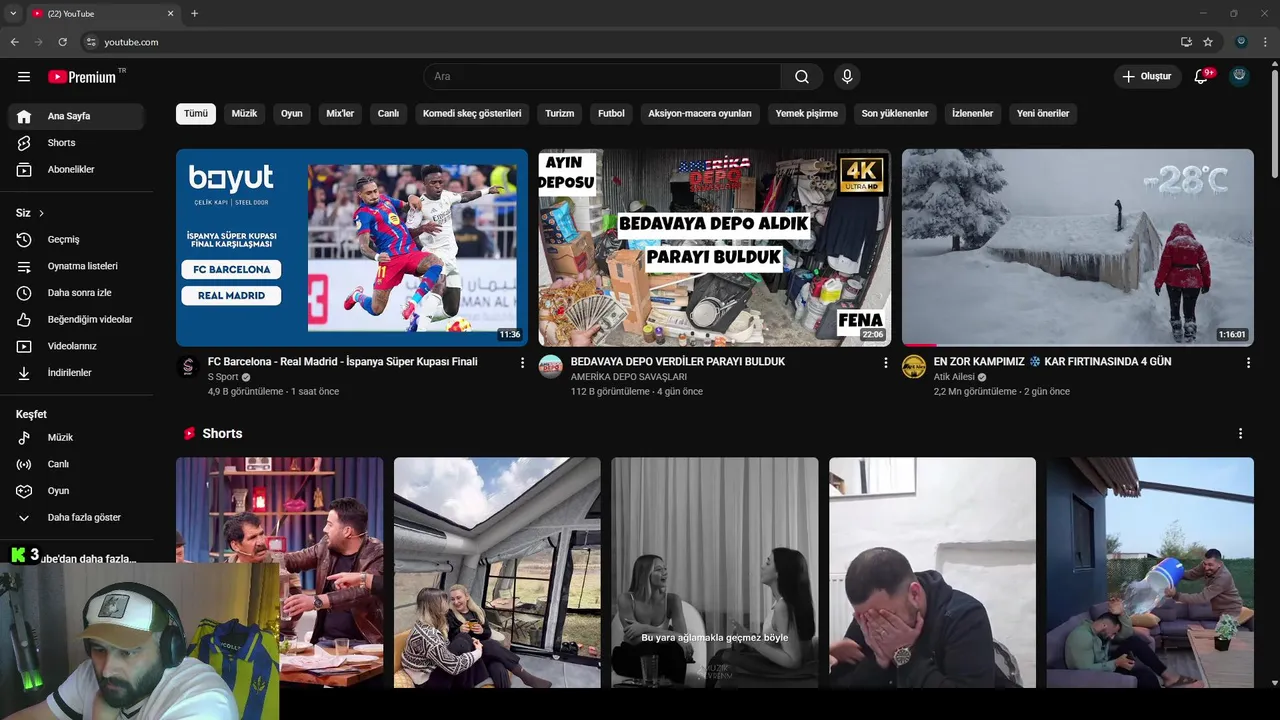Select the Futbol filter chip
Screen dimensions: 1280x720
(x=611, y=114)
